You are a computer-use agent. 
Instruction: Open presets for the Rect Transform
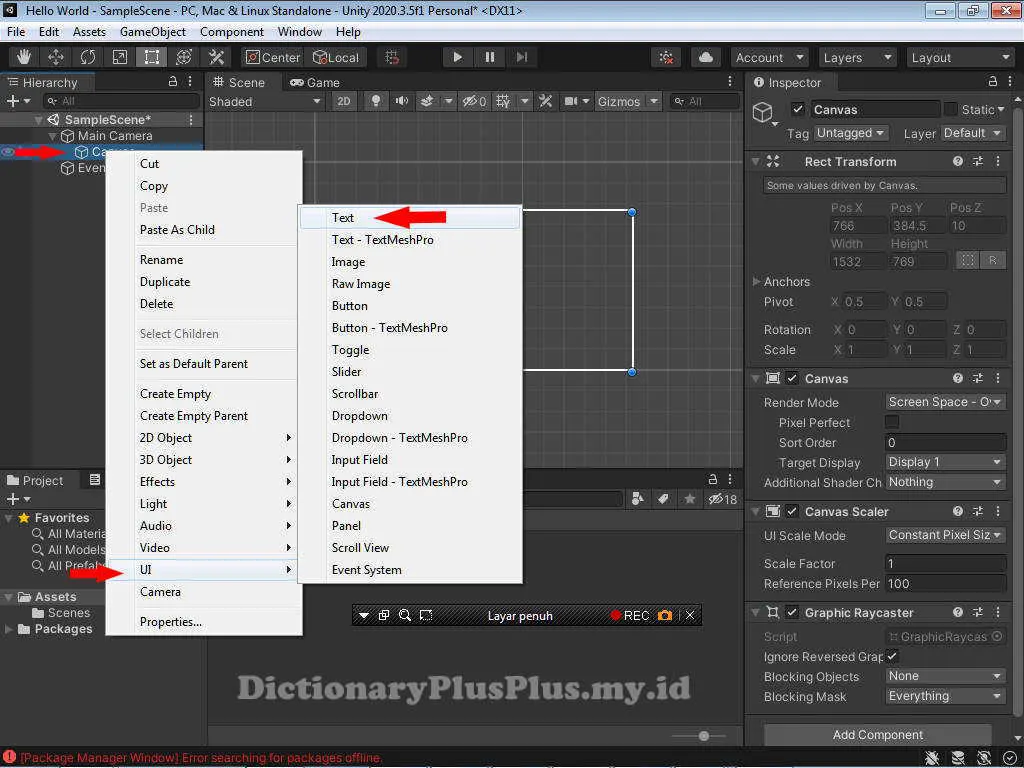[978, 161]
